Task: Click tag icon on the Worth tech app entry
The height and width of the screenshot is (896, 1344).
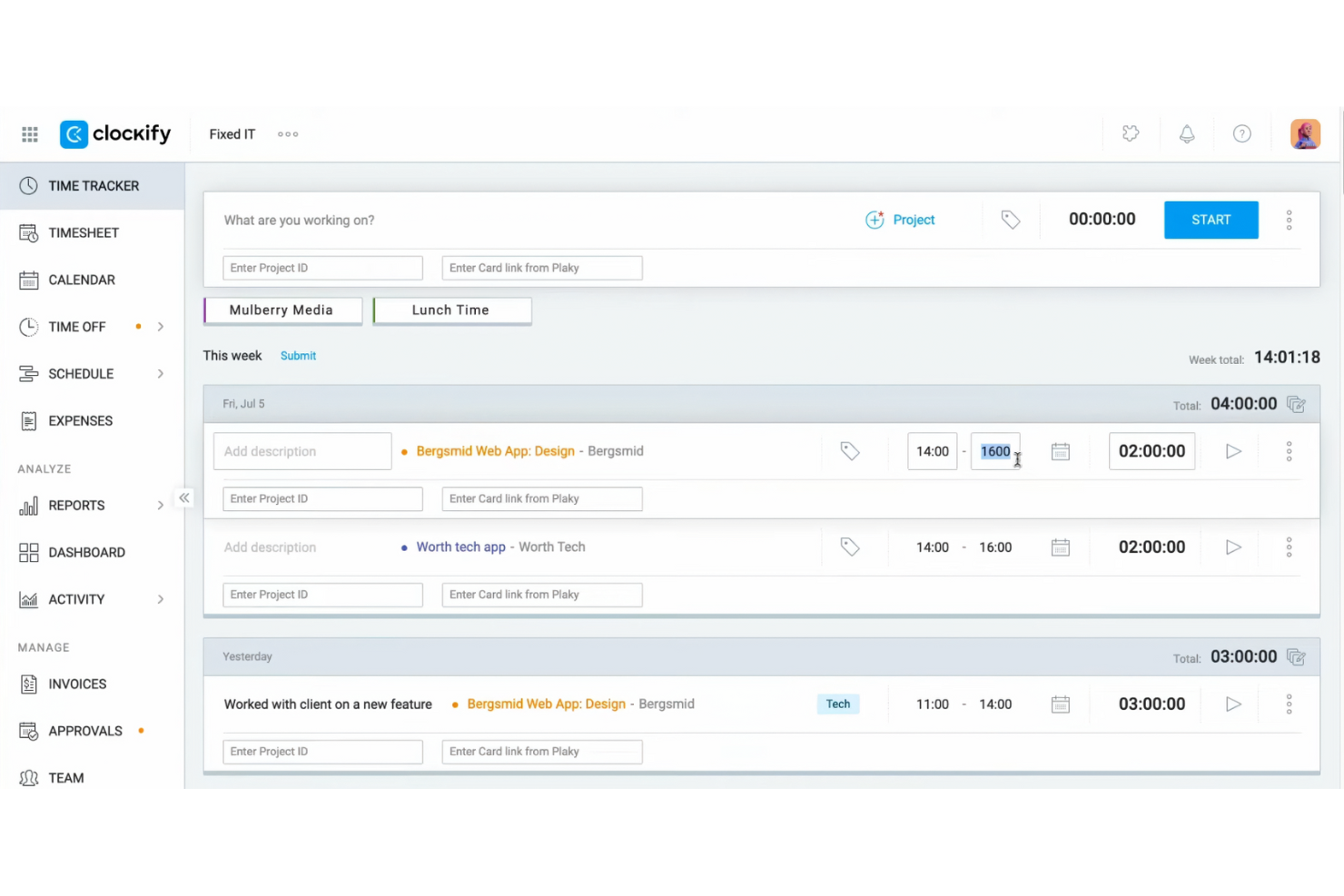Action: (x=850, y=547)
